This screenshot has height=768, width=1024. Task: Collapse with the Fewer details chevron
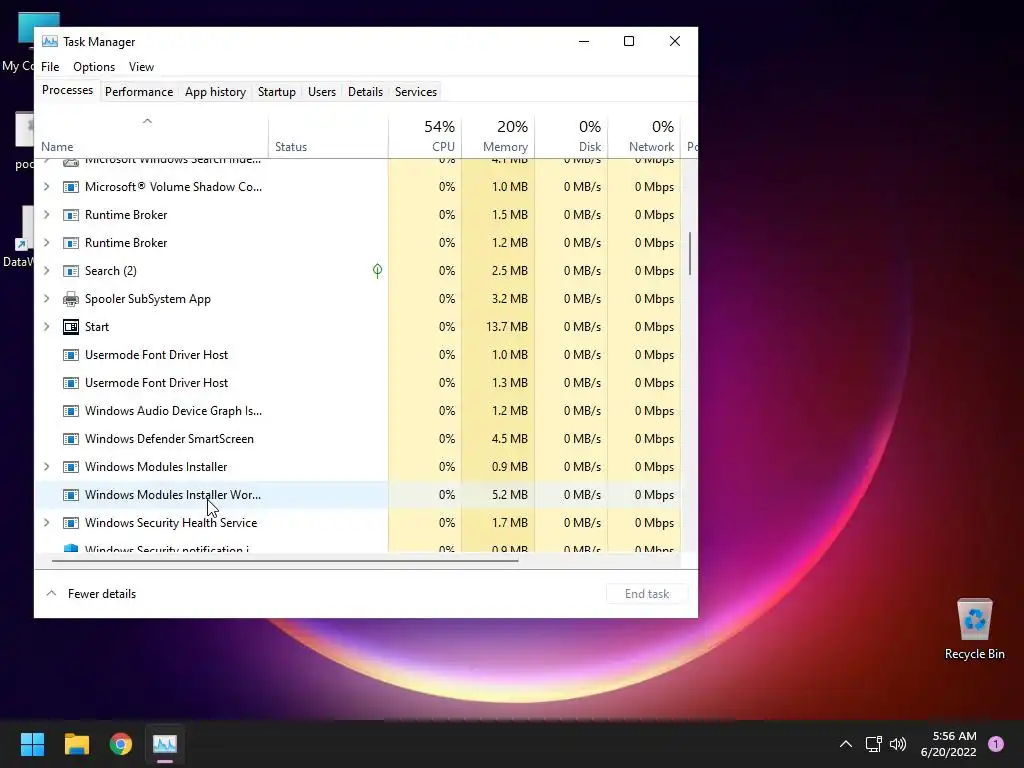51,594
